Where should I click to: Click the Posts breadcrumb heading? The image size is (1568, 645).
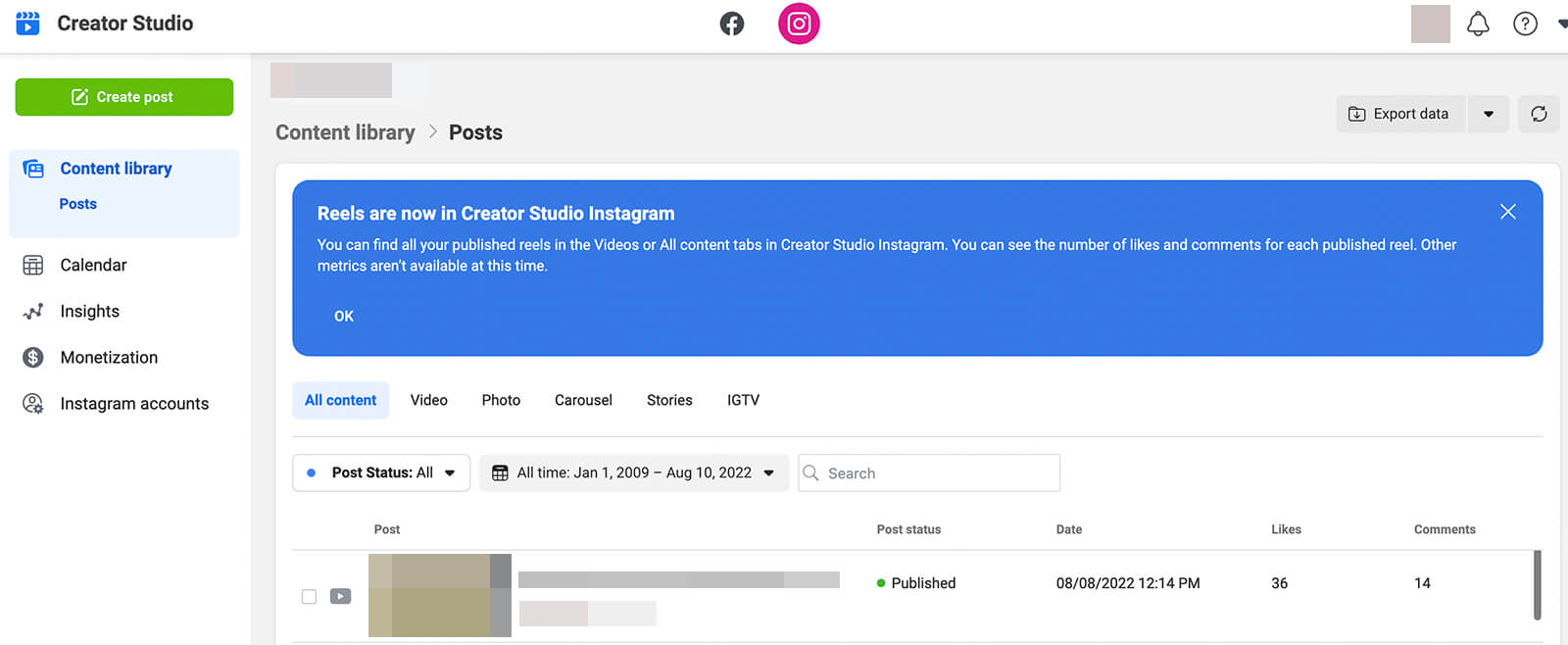click(475, 132)
